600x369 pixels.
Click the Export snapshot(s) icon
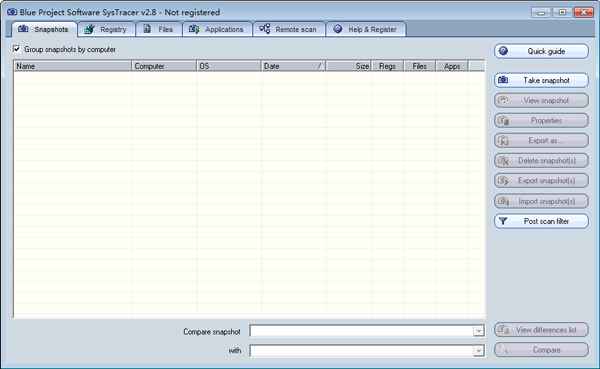point(503,180)
